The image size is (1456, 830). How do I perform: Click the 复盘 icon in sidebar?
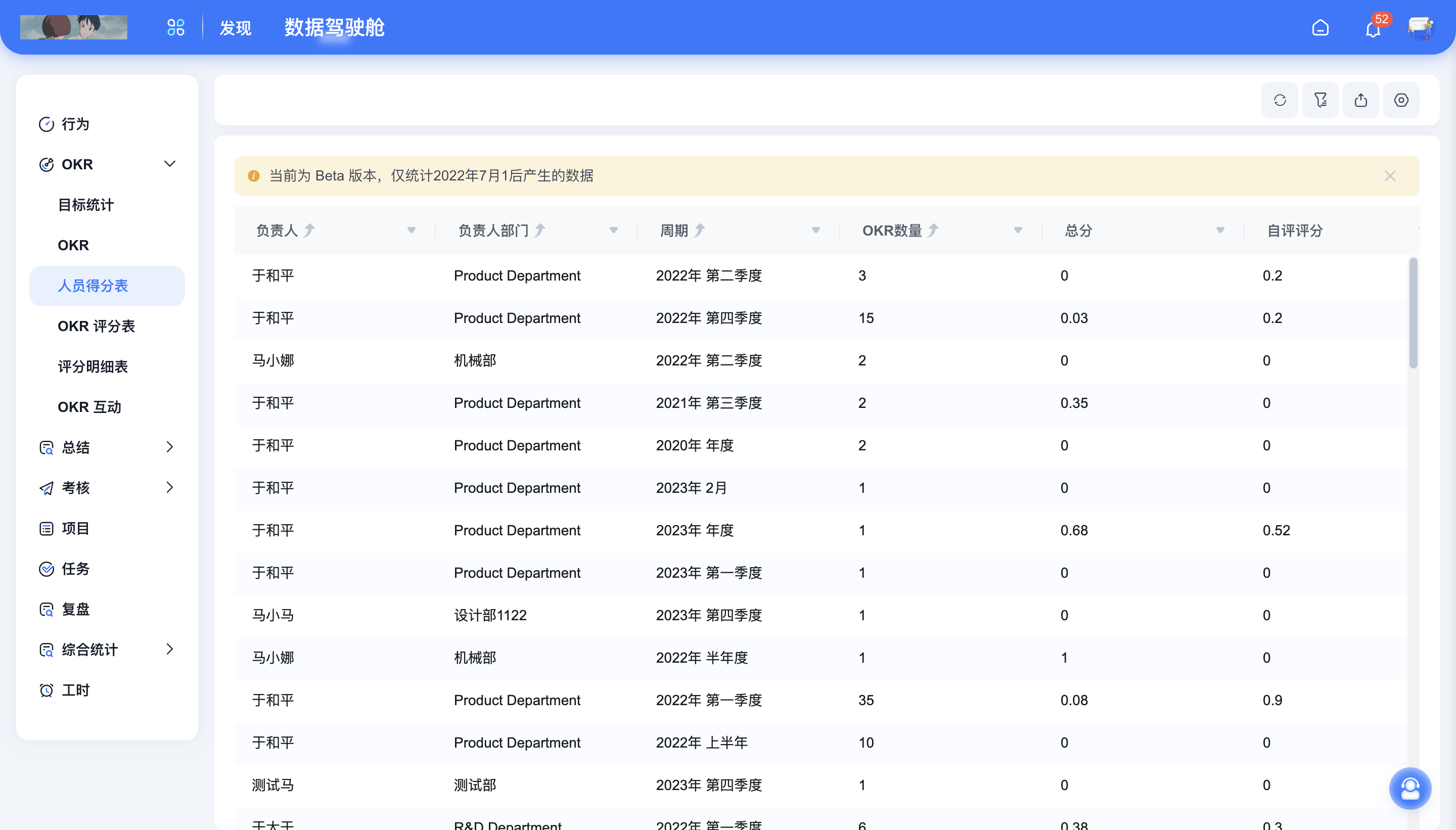pos(46,610)
